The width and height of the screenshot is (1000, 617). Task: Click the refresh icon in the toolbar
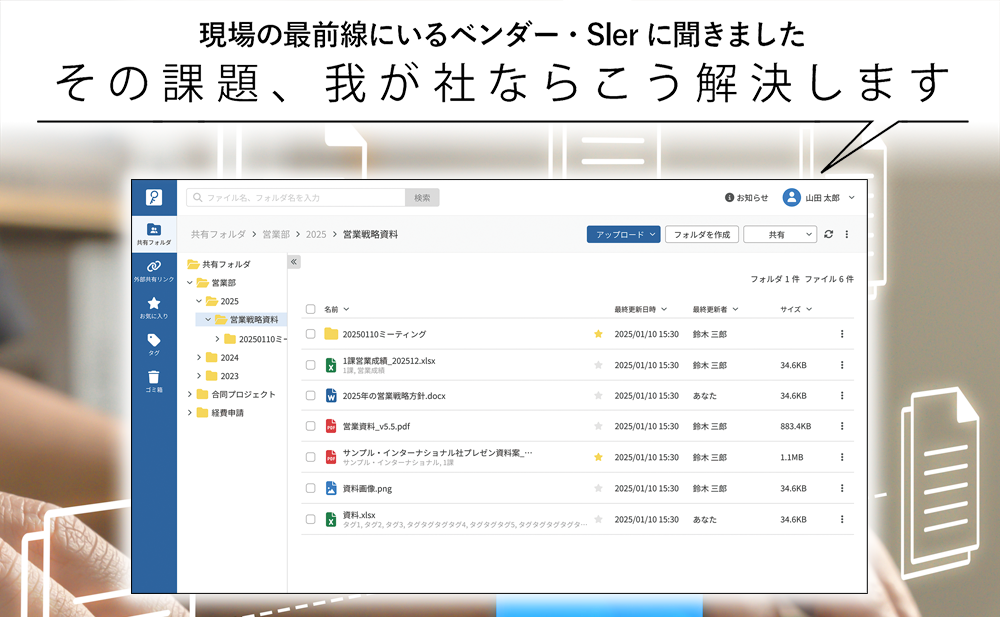[828, 234]
